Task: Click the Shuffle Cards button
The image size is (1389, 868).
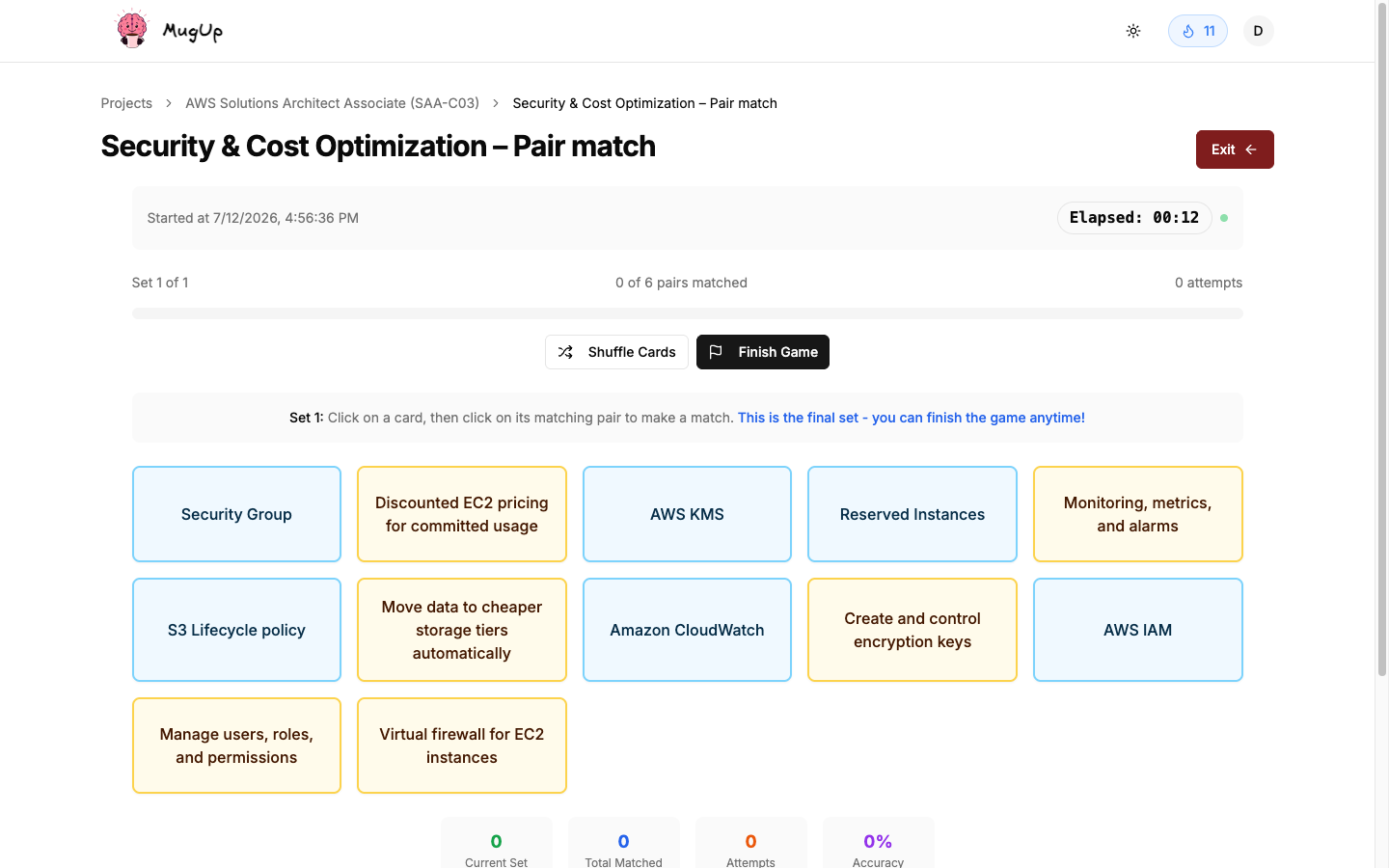Action: click(616, 352)
